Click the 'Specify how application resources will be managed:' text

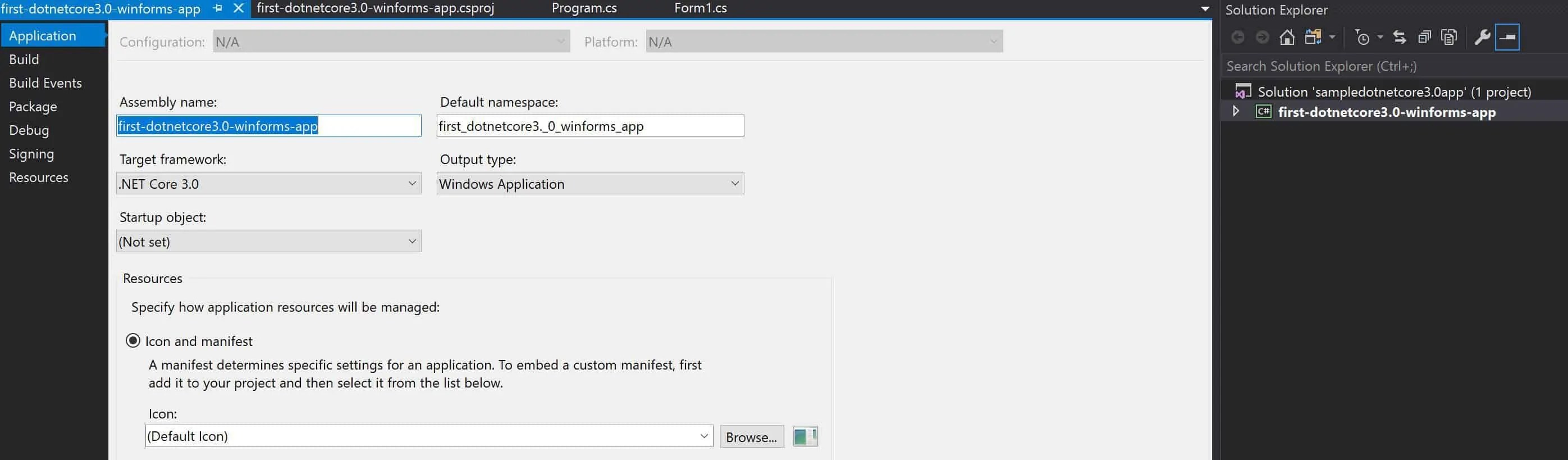[x=286, y=307]
